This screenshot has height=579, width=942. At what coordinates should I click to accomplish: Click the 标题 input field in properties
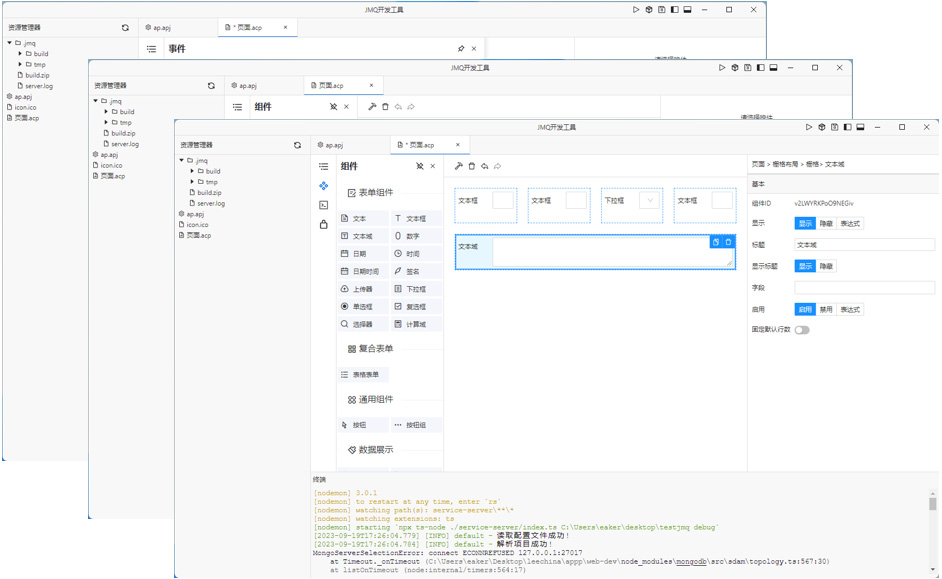click(865, 245)
